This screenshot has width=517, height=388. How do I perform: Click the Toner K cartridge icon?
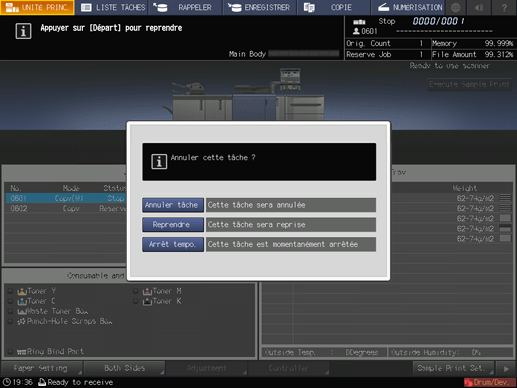point(147,301)
